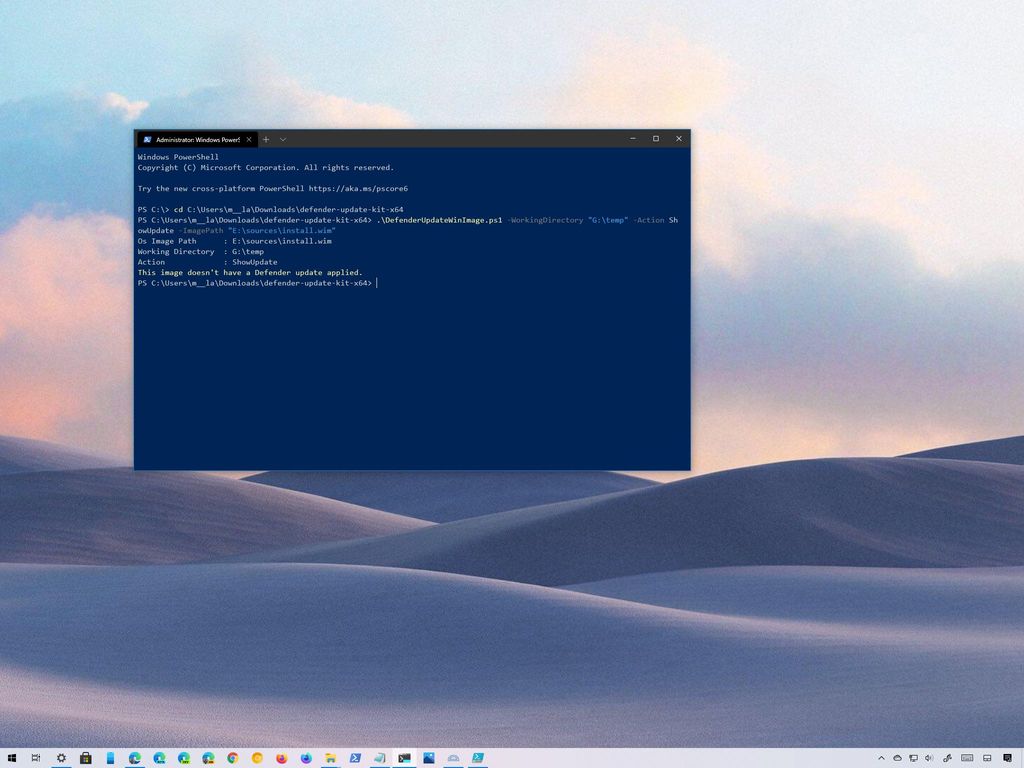Open Task View from the taskbar
The image size is (1024, 768).
(x=37, y=758)
